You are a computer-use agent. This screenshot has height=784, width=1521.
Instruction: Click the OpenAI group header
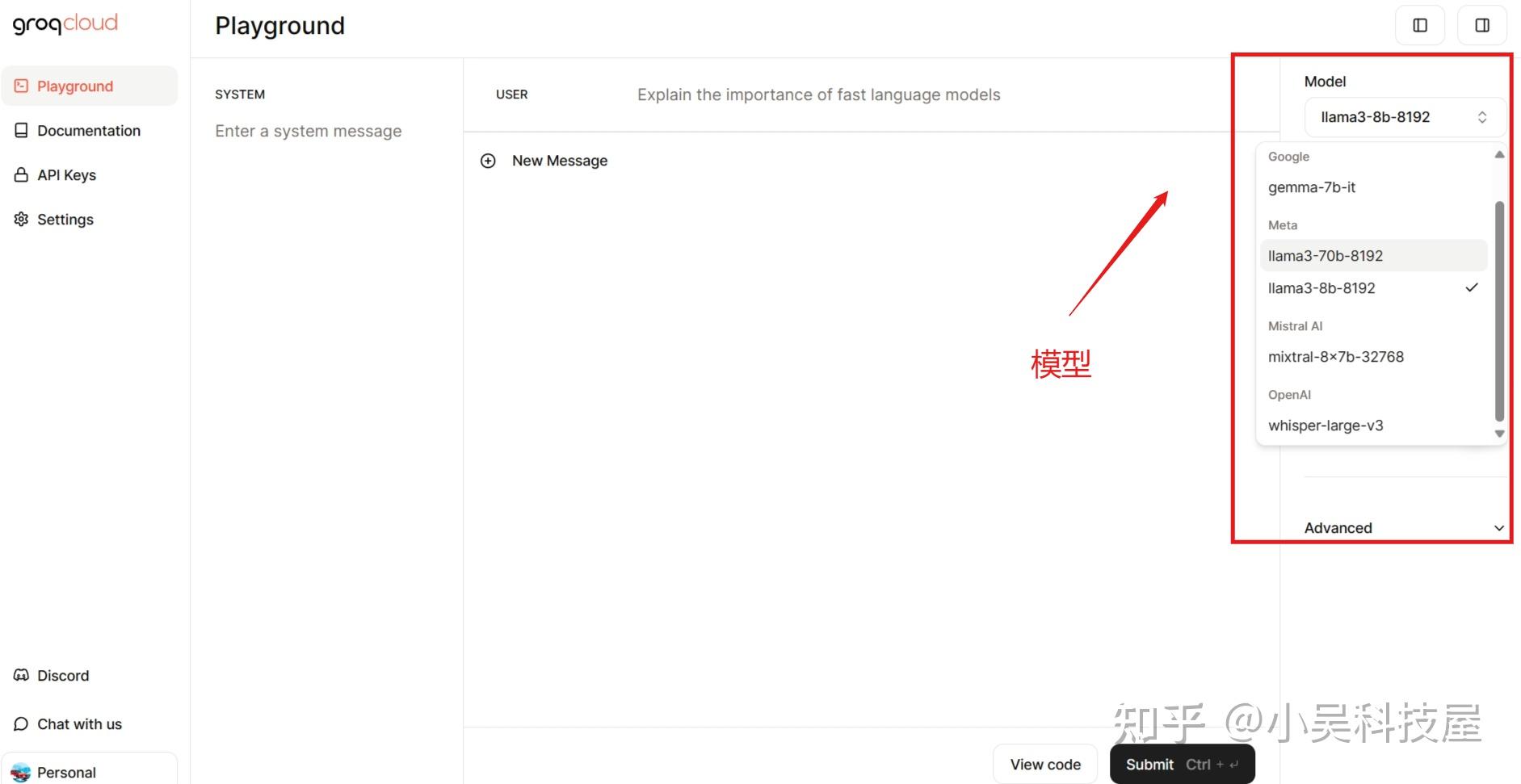(1289, 395)
